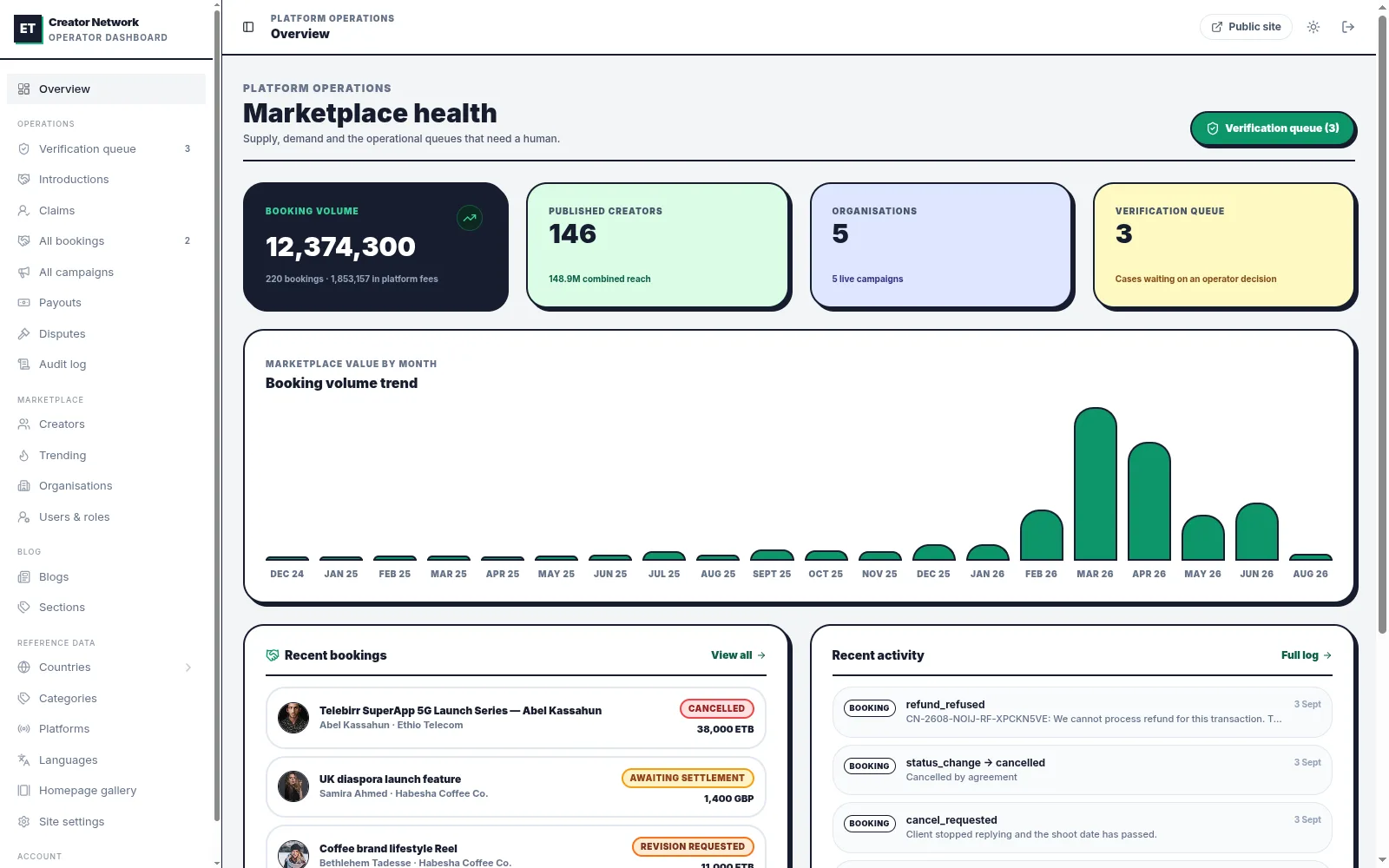Click the main page vertical scrollbar
Viewport: 1389px width, 868px height.
1382,325
